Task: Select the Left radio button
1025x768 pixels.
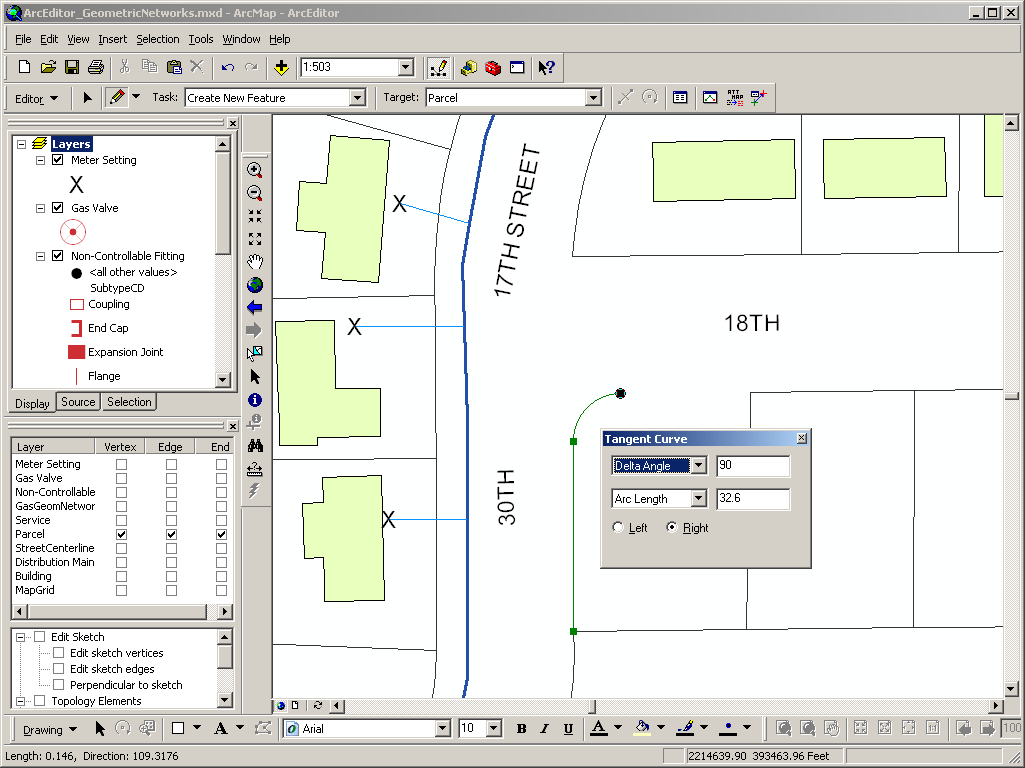Action: click(618, 527)
